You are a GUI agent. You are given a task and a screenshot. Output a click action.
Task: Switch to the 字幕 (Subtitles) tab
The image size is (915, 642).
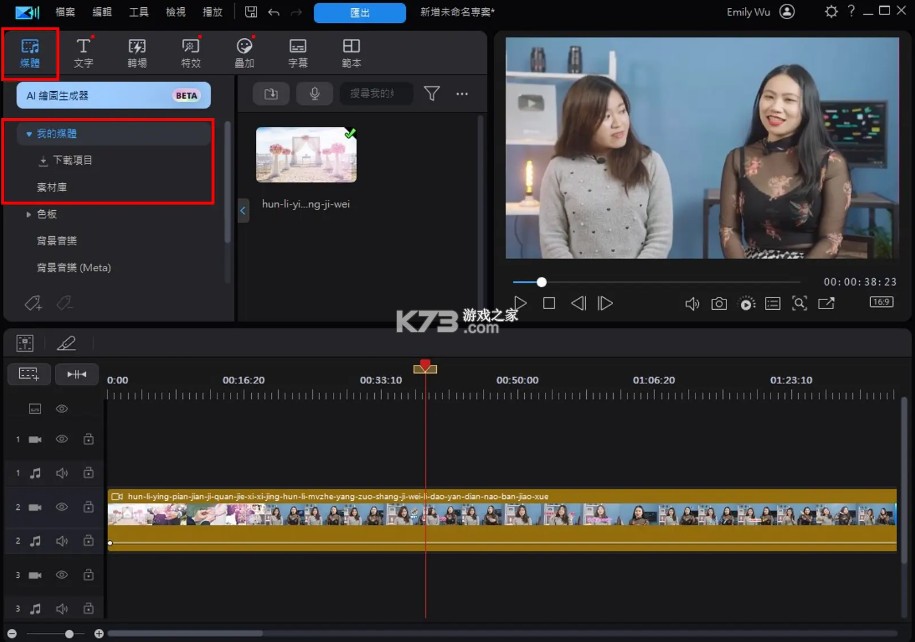[x=296, y=51]
